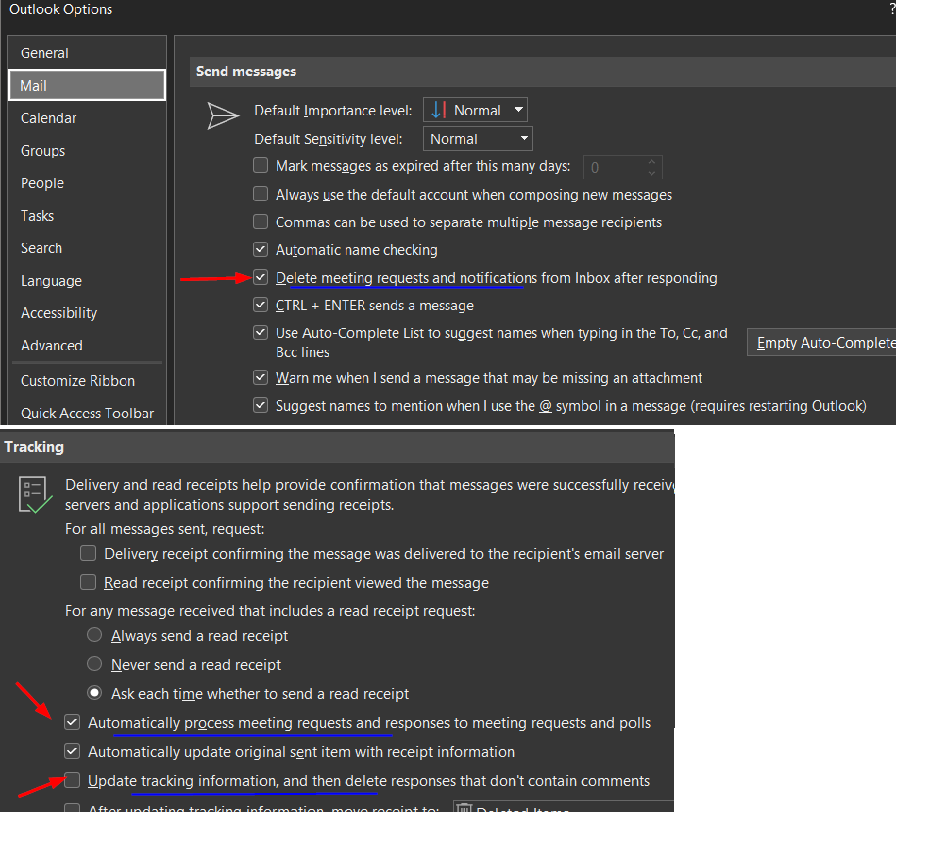Image resolution: width=950 pixels, height=850 pixels.
Task: Uncheck Automatic name checking
Action: (x=261, y=250)
